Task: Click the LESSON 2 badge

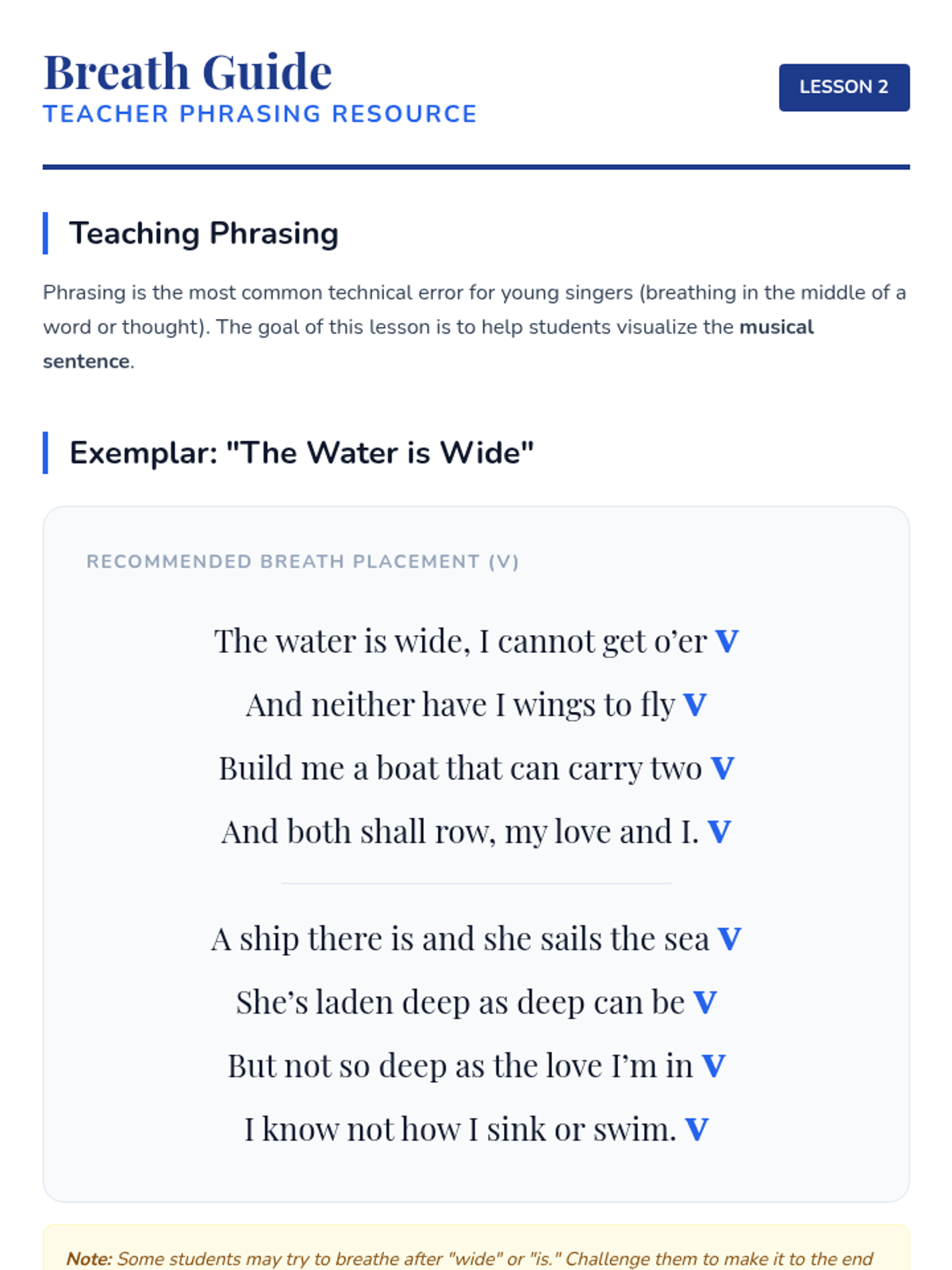Action: 843,87
